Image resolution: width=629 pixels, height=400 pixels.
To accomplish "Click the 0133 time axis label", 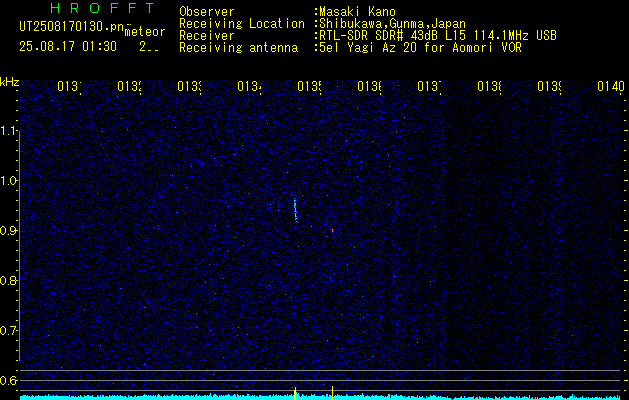I will pyautogui.click(x=189, y=86).
